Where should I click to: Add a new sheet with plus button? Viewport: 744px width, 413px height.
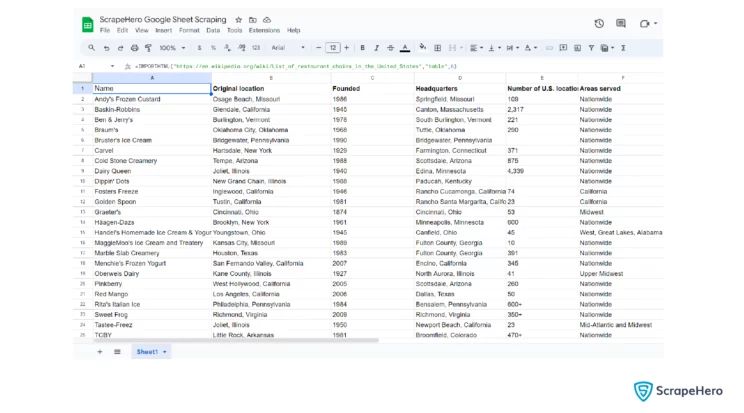tap(100, 352)
